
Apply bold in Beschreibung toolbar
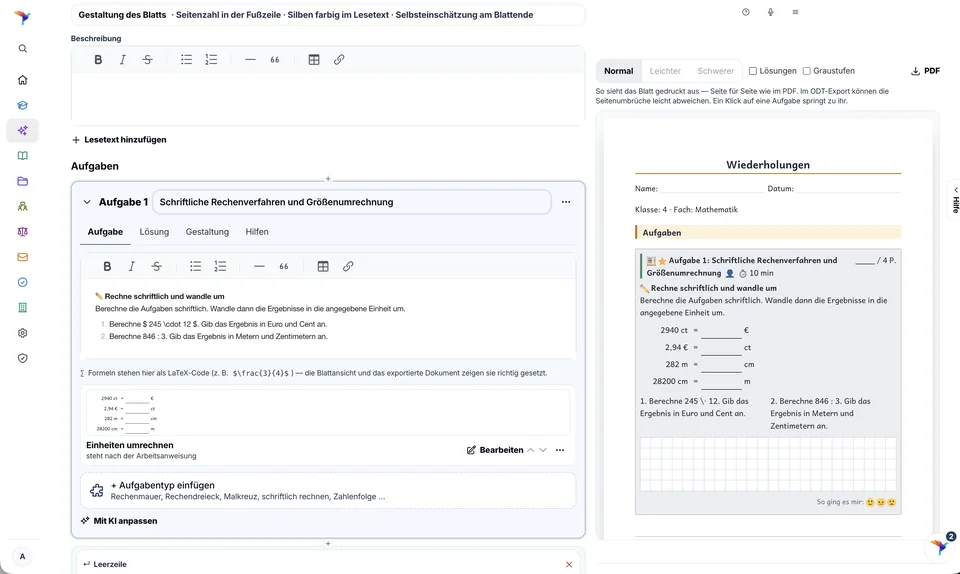[98, 59]
